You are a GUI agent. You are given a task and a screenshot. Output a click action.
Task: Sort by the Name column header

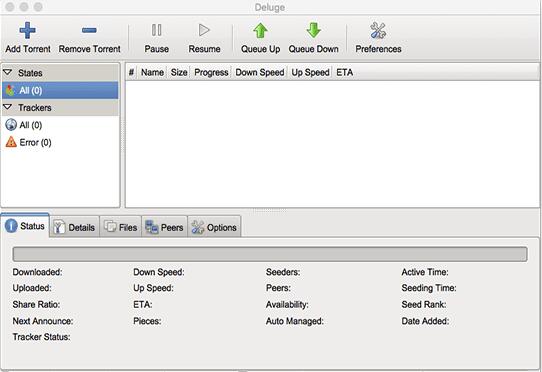click(x=152, y=72)
